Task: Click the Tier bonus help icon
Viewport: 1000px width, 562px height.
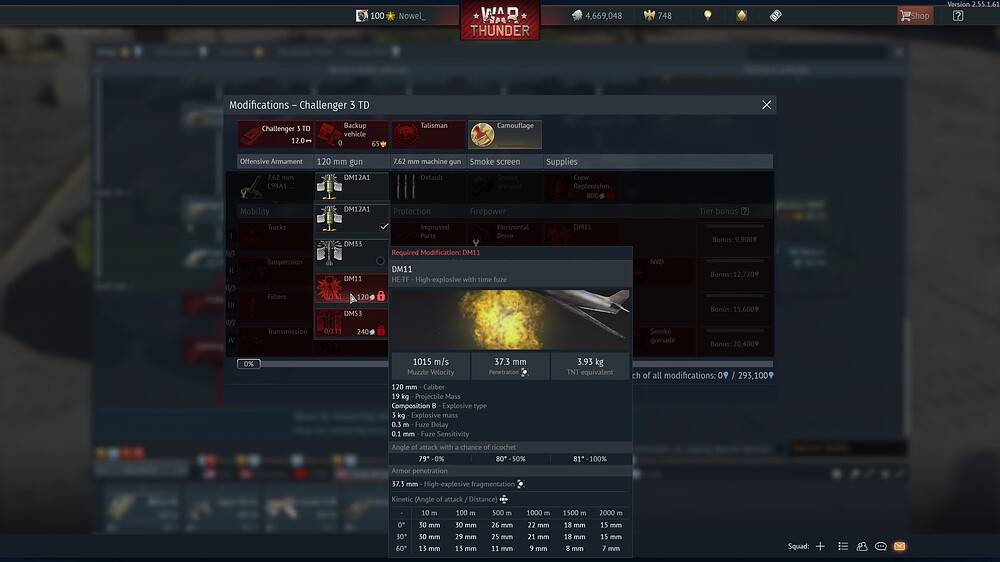Action: (x=744, y=211)
